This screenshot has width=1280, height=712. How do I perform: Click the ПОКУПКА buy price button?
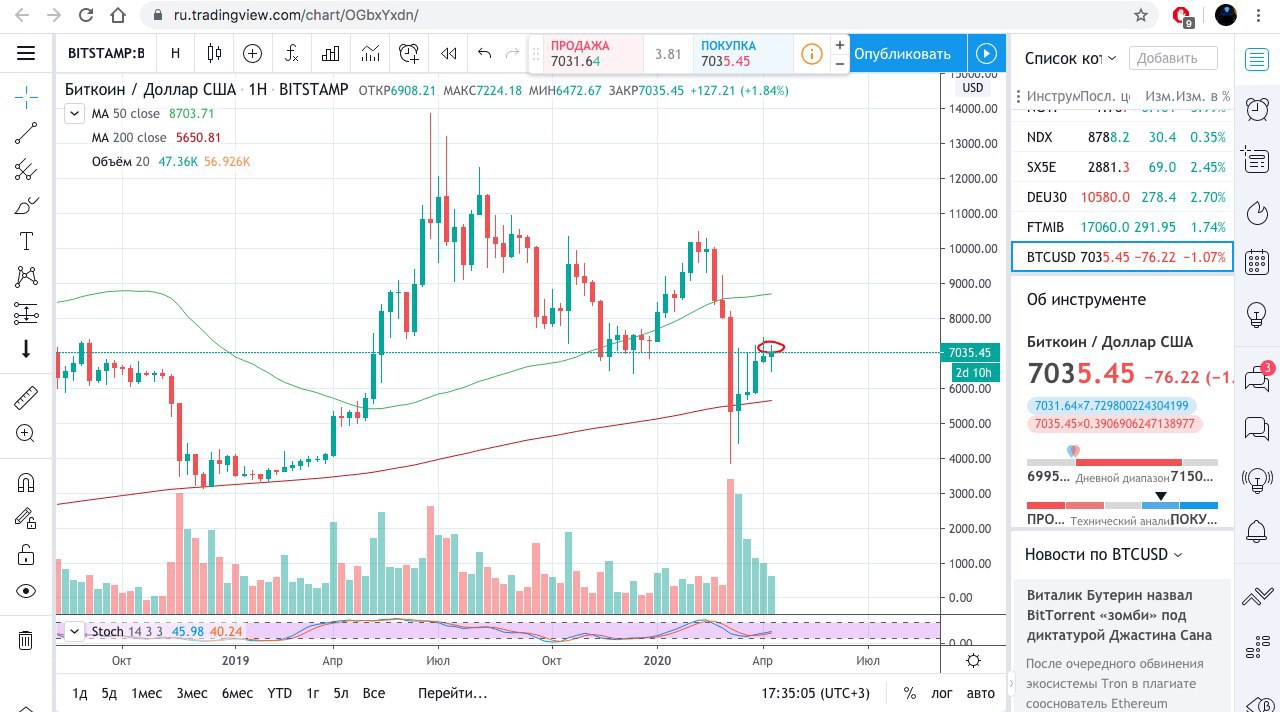click(x=742, y=54)
